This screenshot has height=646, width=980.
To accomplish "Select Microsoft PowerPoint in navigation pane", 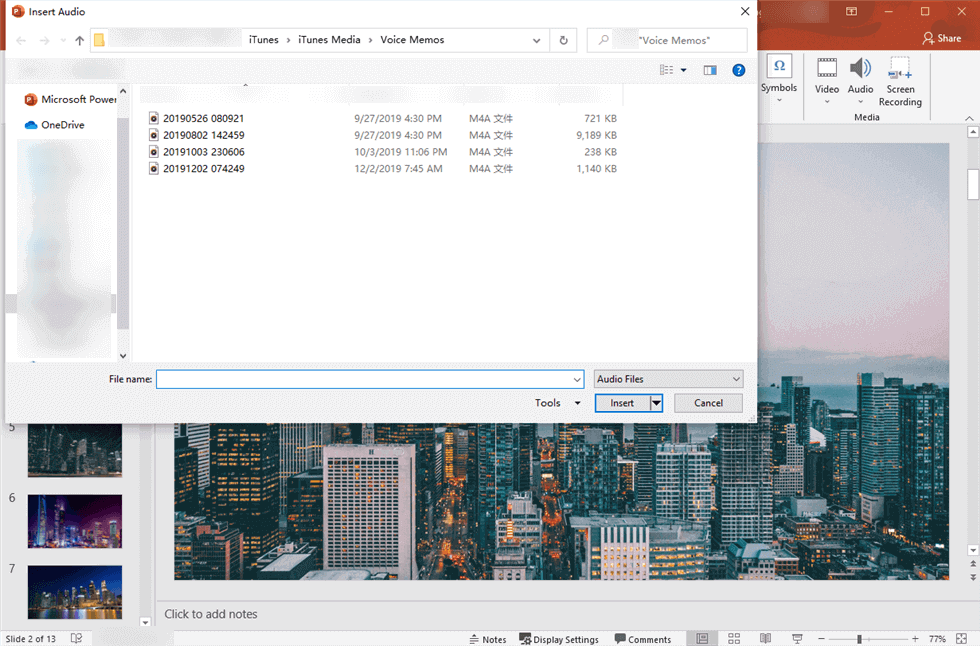I will tap(70, 99).
